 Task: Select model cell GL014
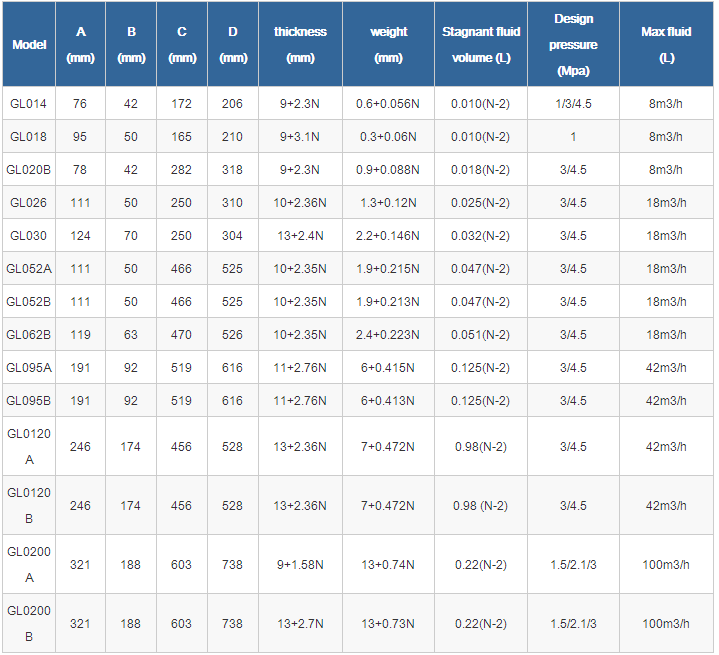coord(28,104)
